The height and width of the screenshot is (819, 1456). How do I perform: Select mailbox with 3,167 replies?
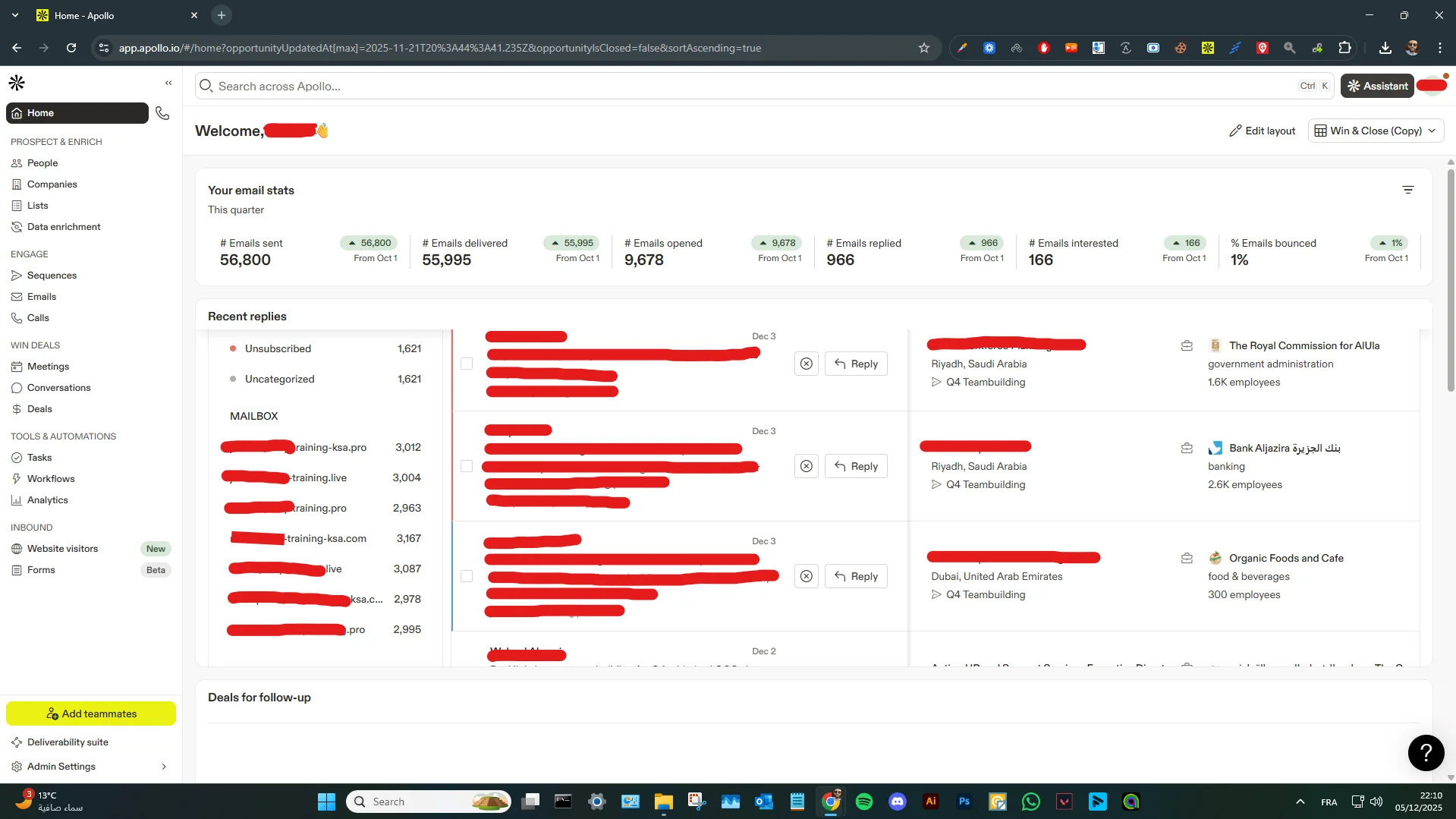(x=325, y=538)
